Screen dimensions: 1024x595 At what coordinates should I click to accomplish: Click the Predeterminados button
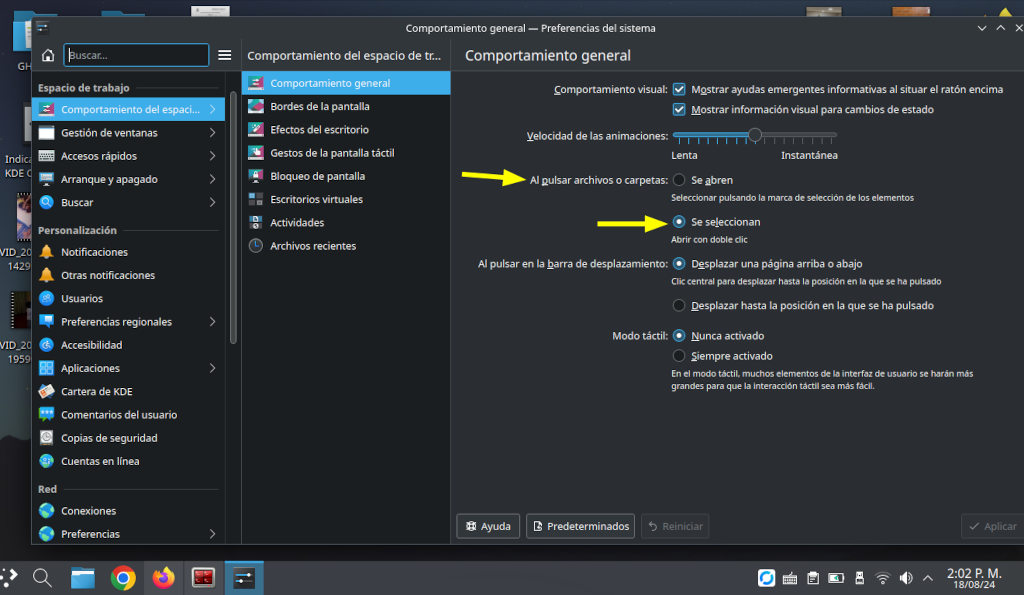coord(581,526)
